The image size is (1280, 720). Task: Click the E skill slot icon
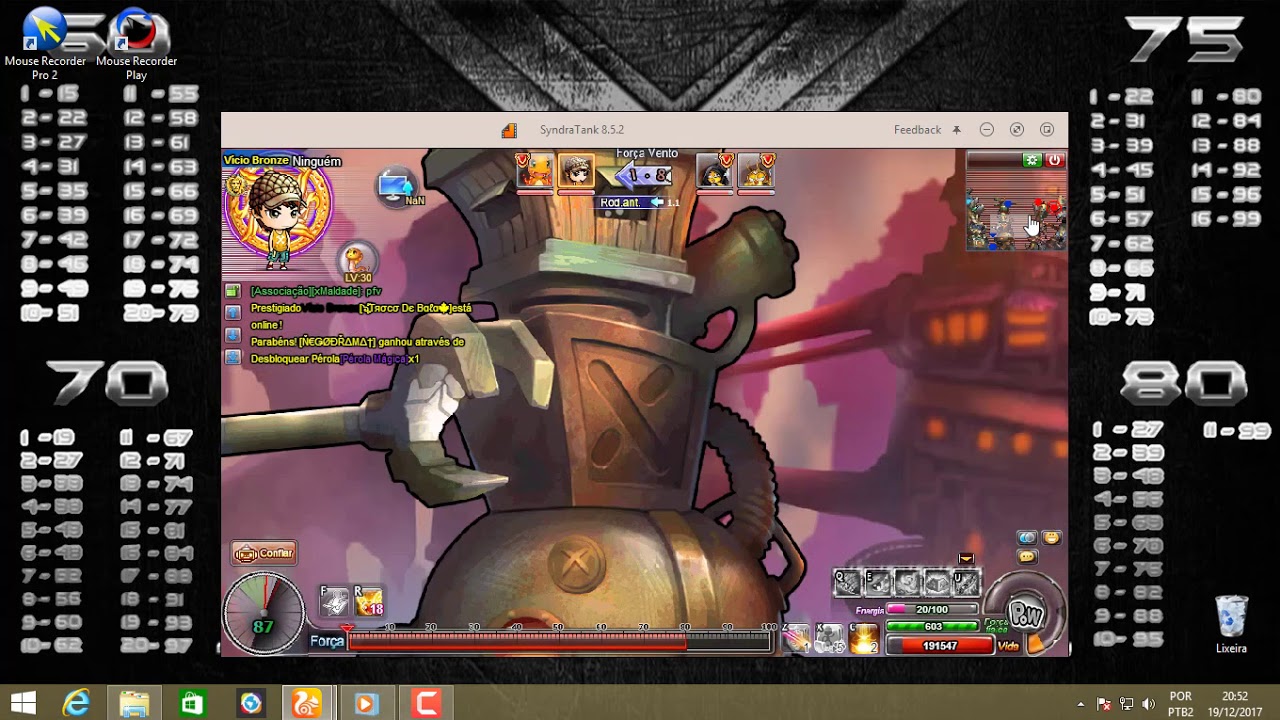point(878,582)
